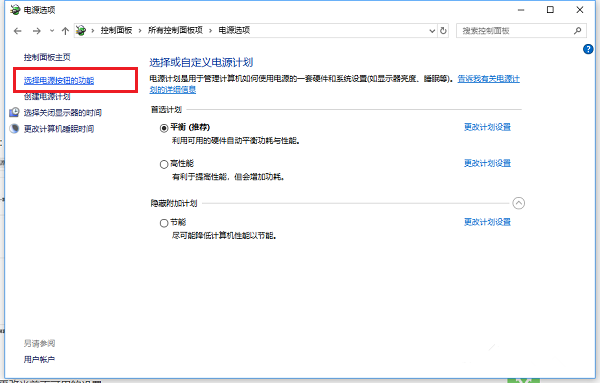Screen dimensions: 600x383
Task: Open help via the blue question mark
Action: tap(588, 49)
